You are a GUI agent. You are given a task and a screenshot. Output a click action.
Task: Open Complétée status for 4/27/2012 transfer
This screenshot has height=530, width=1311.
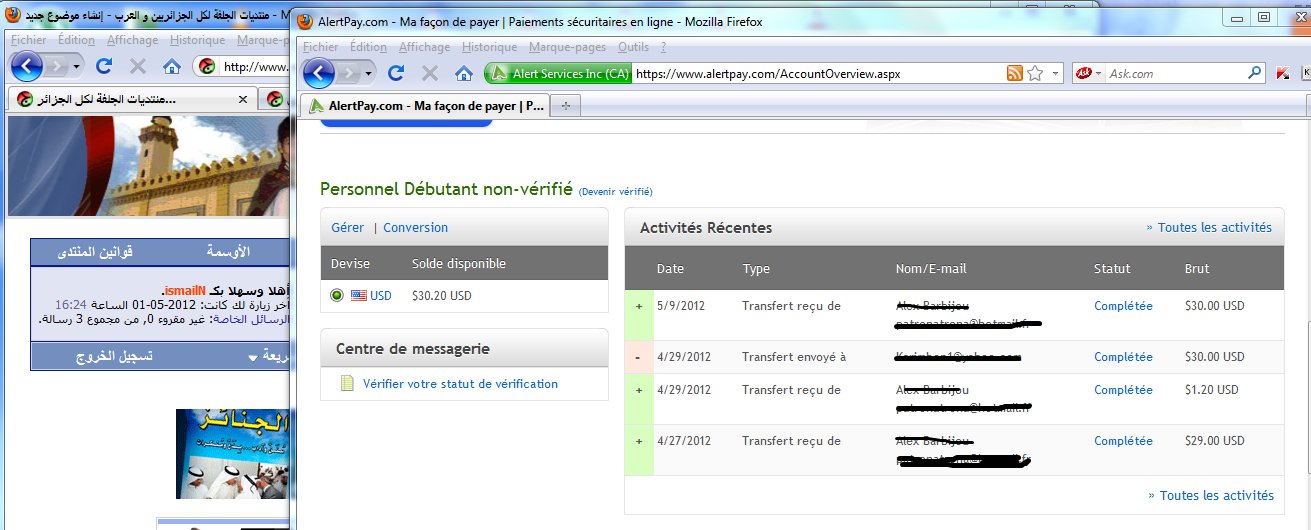click(x=1123, y=441)
